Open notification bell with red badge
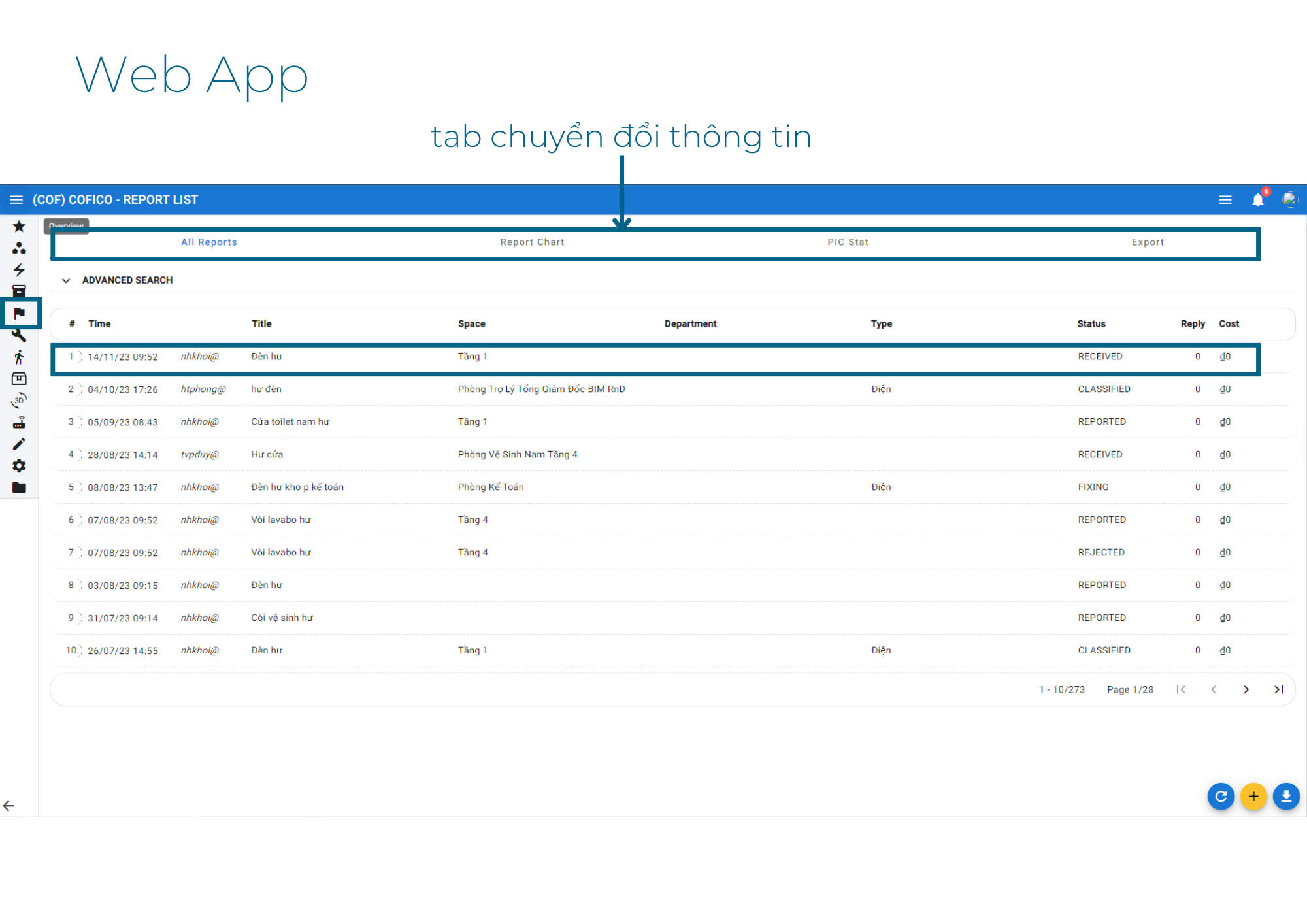1307x924 pixels. click(1258, 200)
